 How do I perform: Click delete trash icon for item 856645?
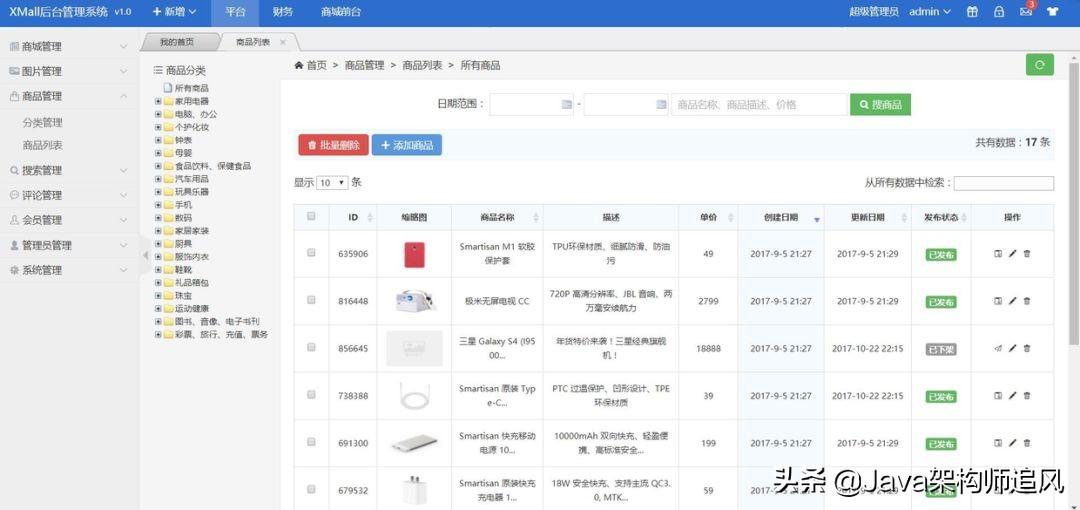(x=1027, y=349)
